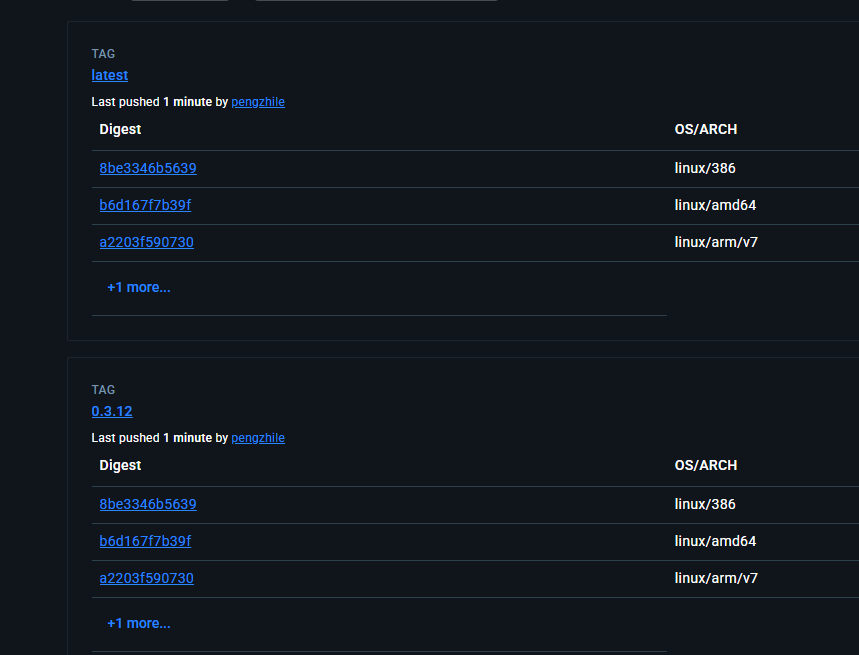Select linux/386 text in 0.3.12 tag
The height and width of the screenshot is (655, 859).
pyautogui.click(x=705, y=504)
